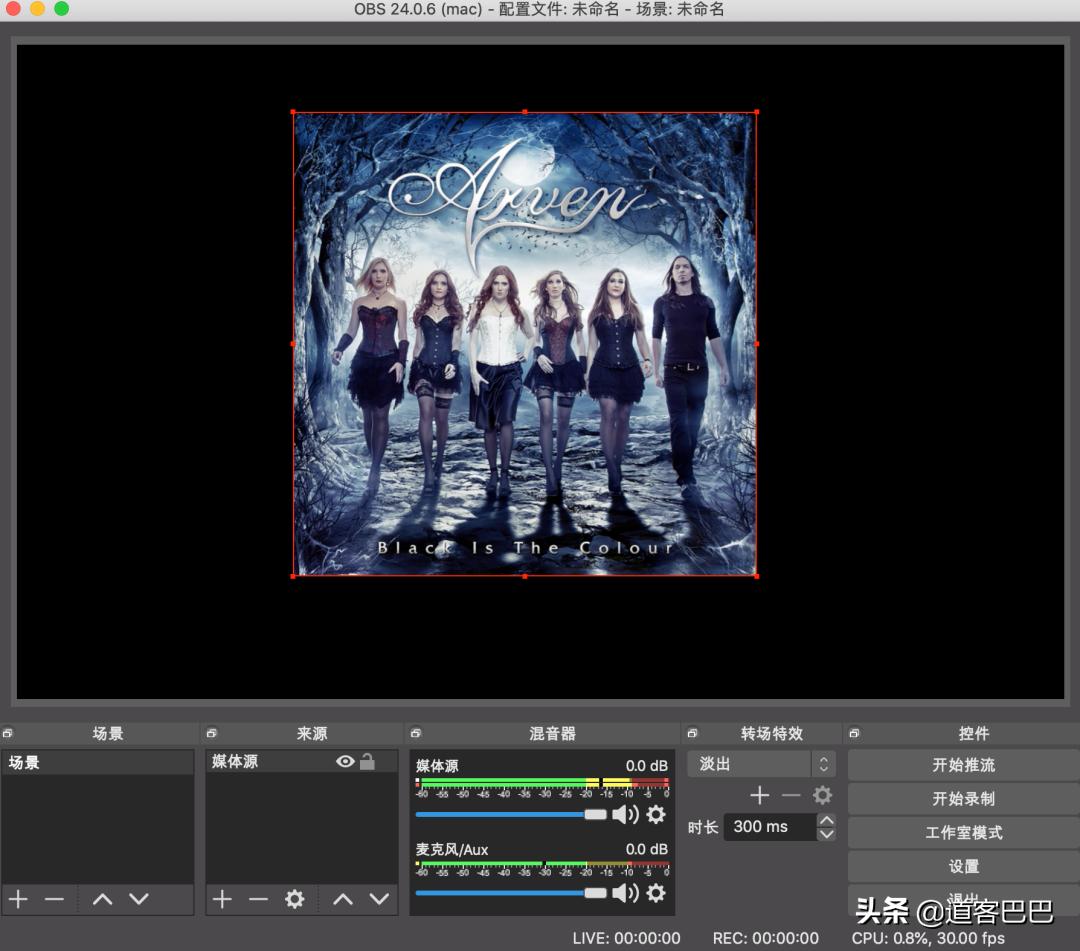1080x951 pixels.
Task: Move scene up with arrow
Action: point(103,899)
